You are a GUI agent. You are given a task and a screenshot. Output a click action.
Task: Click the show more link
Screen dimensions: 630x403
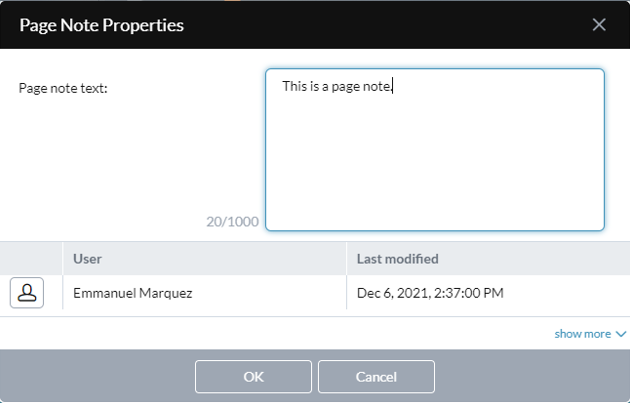583,334
